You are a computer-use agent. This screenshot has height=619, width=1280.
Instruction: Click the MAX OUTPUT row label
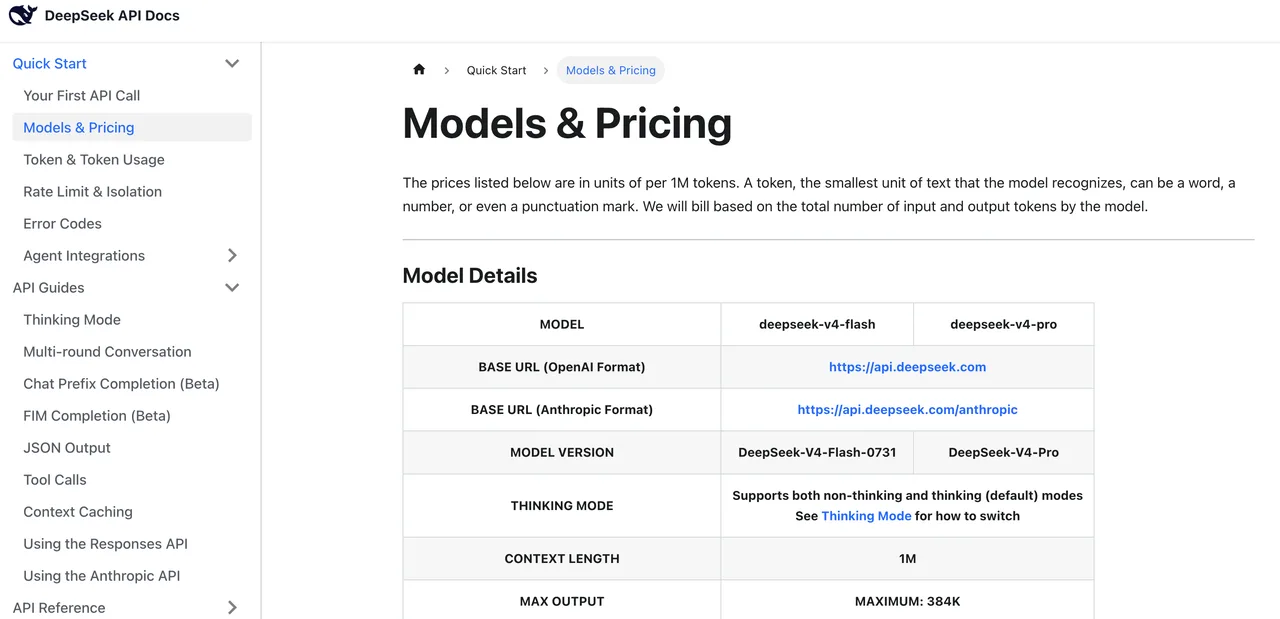562,601
